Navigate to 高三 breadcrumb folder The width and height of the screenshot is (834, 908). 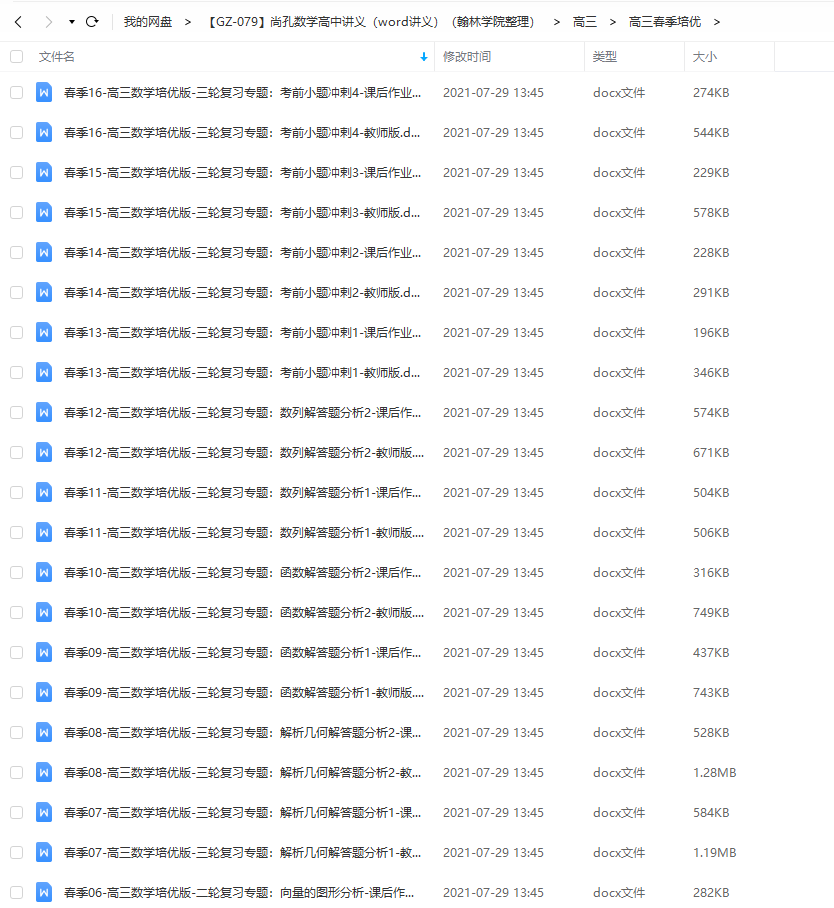[584, 21]
